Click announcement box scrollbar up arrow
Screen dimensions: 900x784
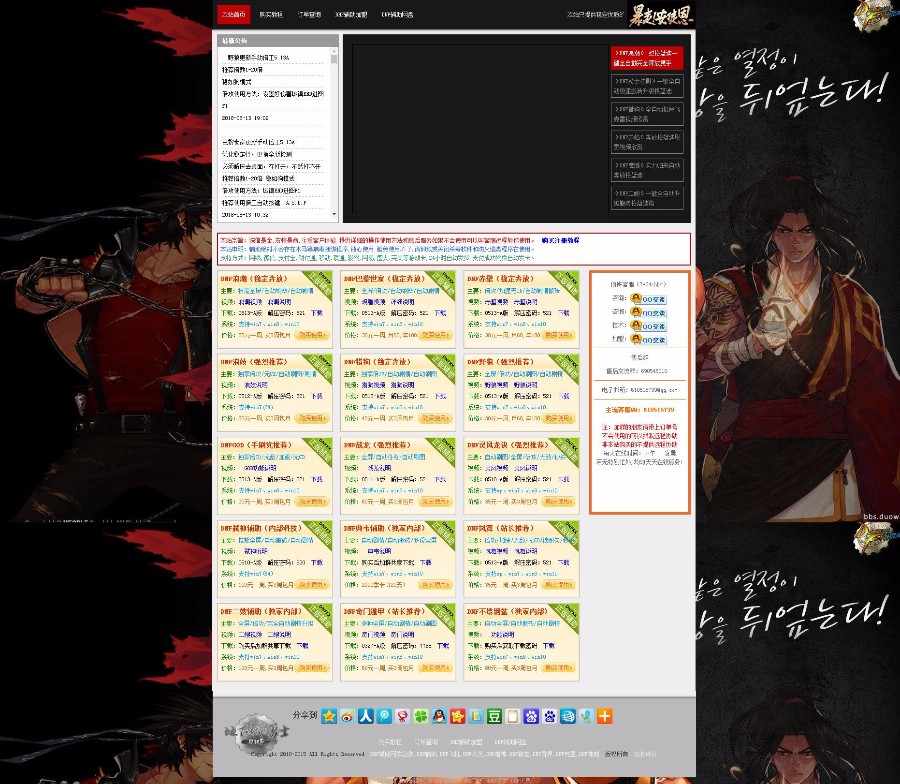(x=334, y=51)
